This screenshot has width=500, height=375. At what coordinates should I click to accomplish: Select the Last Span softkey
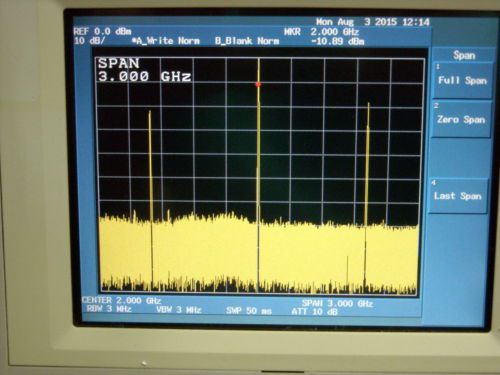(x=458, y=196)
